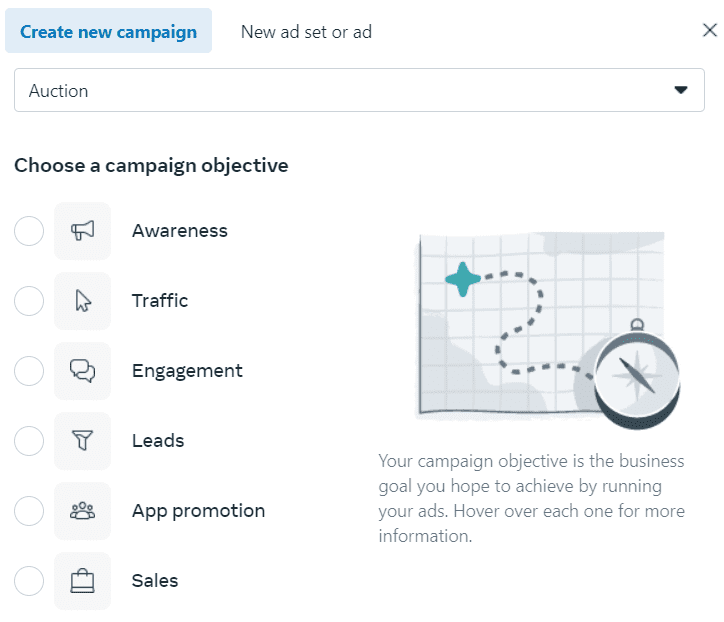
Task: Click the Sales shopping bag icon
Action: pos(83,581)
